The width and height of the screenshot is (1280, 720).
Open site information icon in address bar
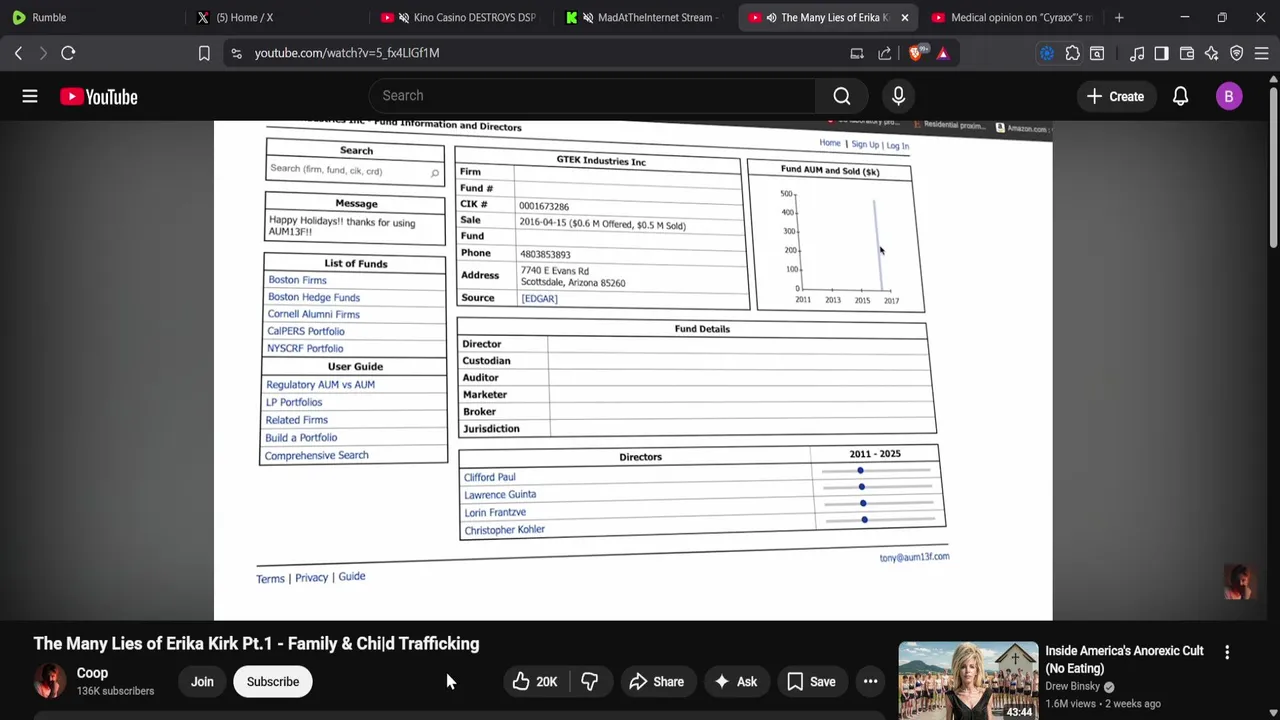236,53
